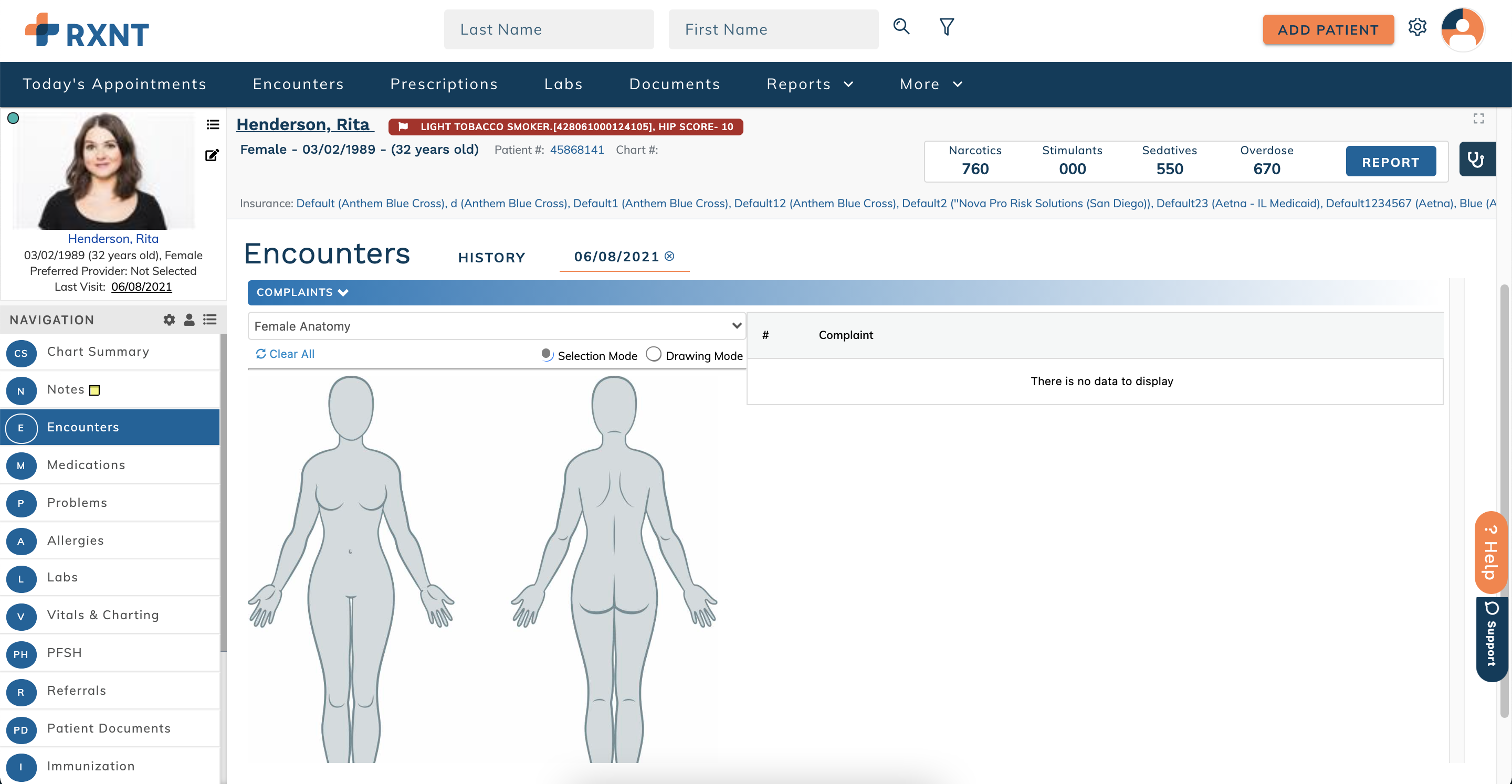Click the fullscreen expand icon near patient name
The width and height of the screenshot is (1512, 784).
[1478, 118]
